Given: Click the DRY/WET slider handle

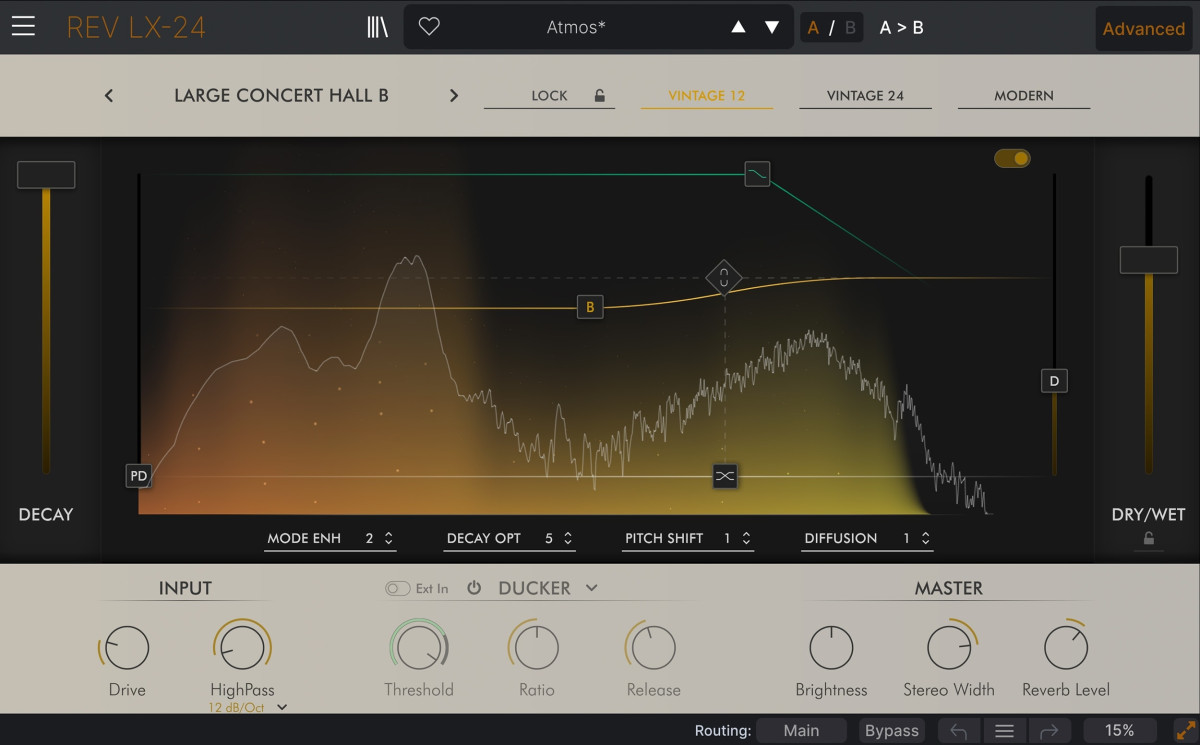Looking at the screenshot, I should pos(1149,260).
